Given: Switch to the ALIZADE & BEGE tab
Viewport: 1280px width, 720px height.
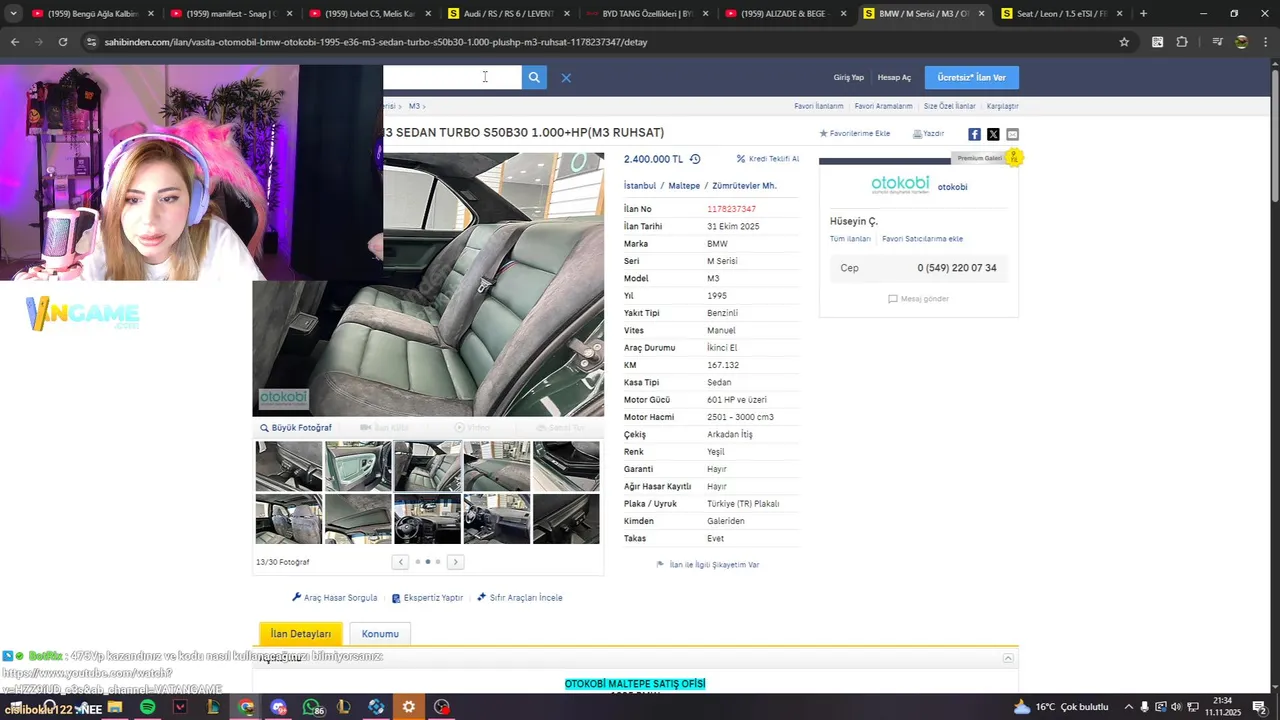Looking at the screenshot, I should click(x=784, y=14).
